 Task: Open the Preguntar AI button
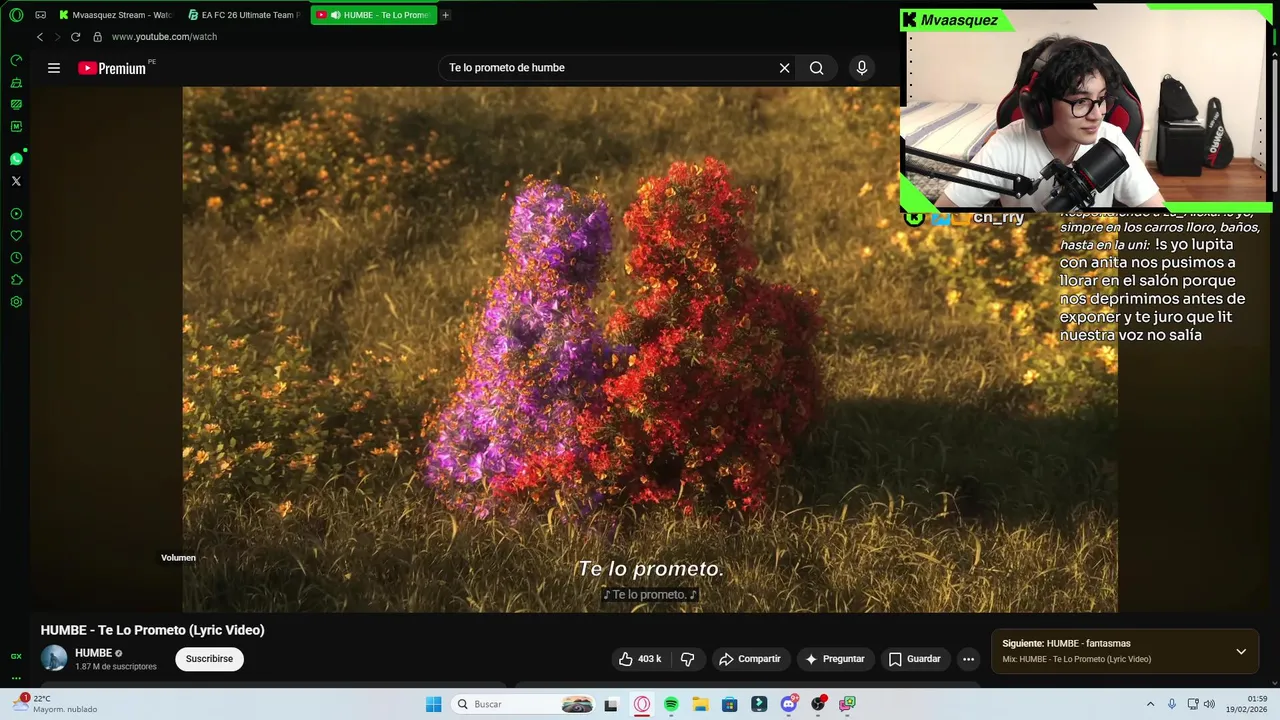coord(835,659)
